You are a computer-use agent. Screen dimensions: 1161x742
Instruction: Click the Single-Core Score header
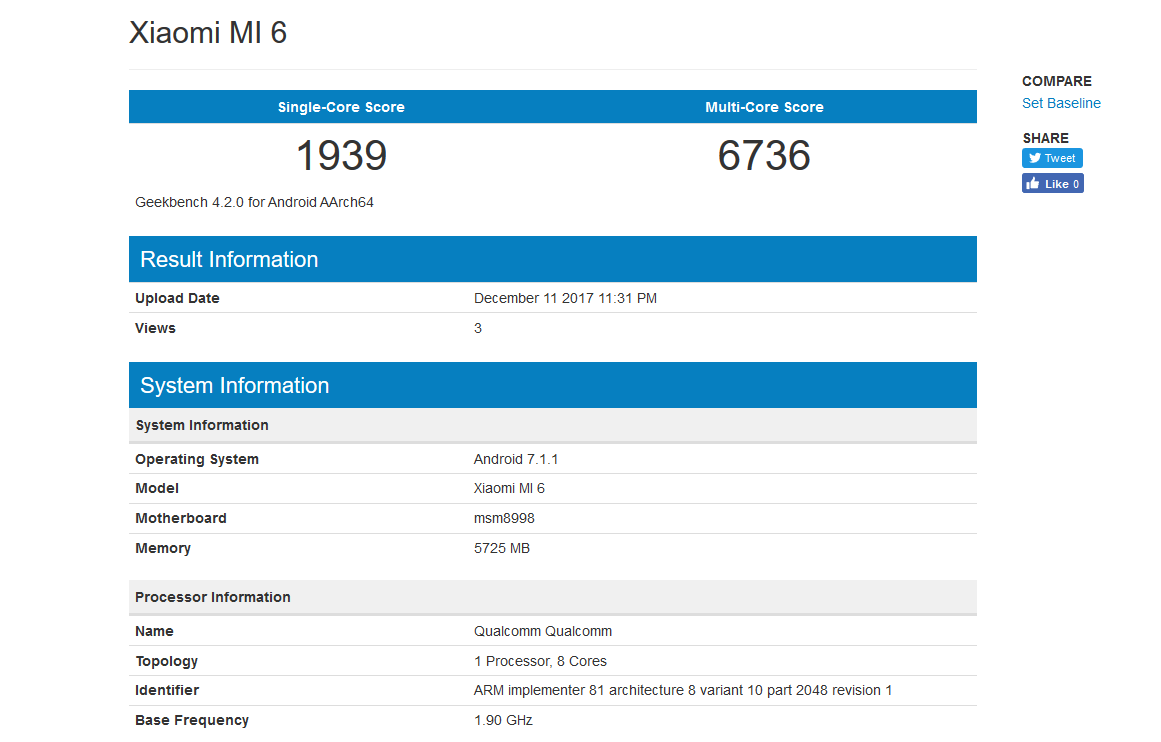(341, 107)
